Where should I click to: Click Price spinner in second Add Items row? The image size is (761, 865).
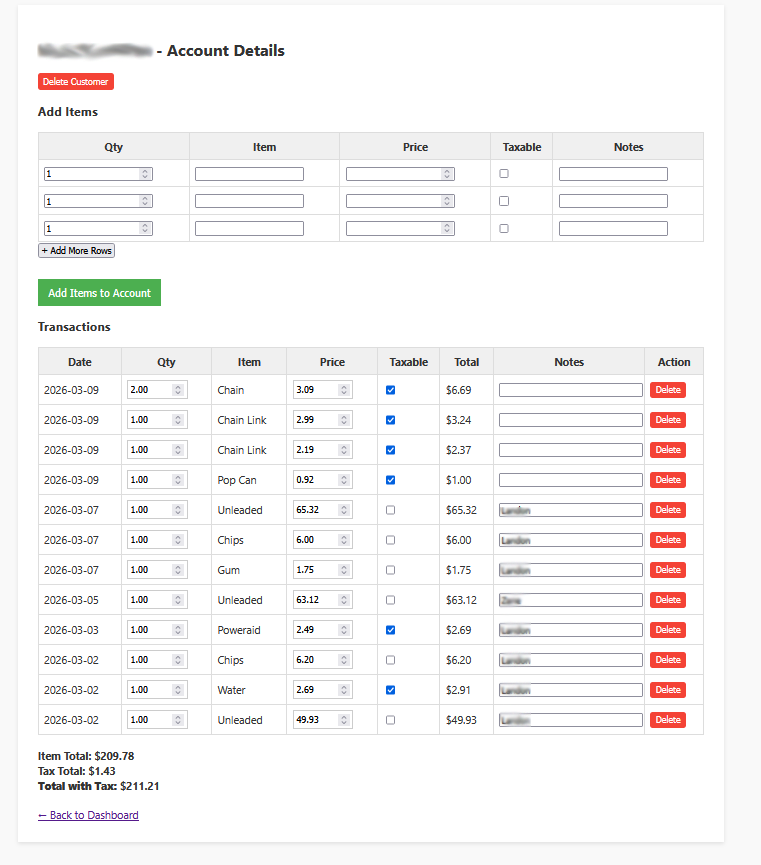pos(447,201)
